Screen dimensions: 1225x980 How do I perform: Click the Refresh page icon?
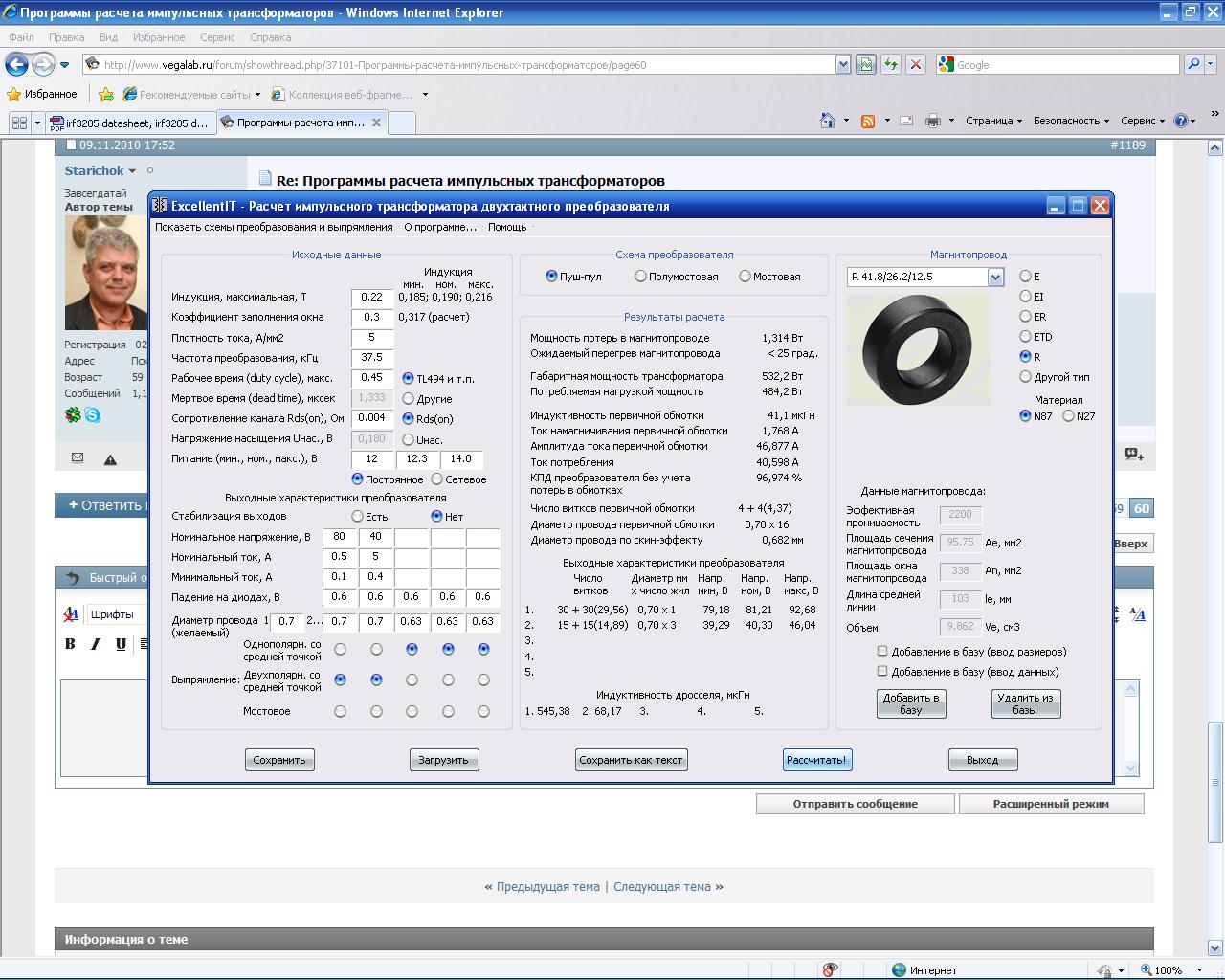[891, 64]
